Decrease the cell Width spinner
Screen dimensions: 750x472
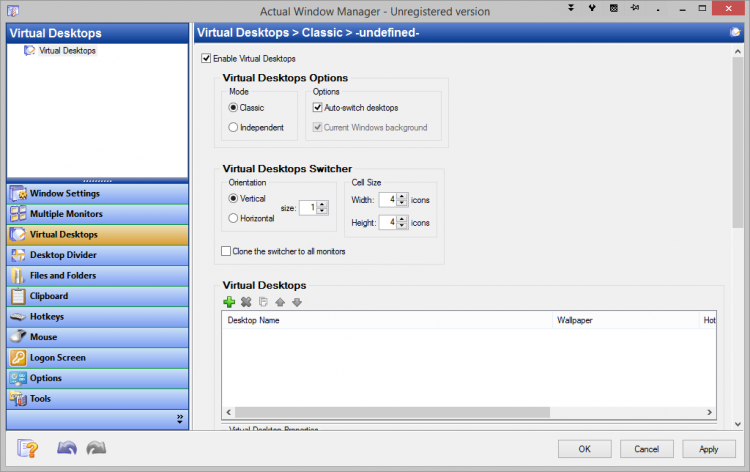[402, 203]
